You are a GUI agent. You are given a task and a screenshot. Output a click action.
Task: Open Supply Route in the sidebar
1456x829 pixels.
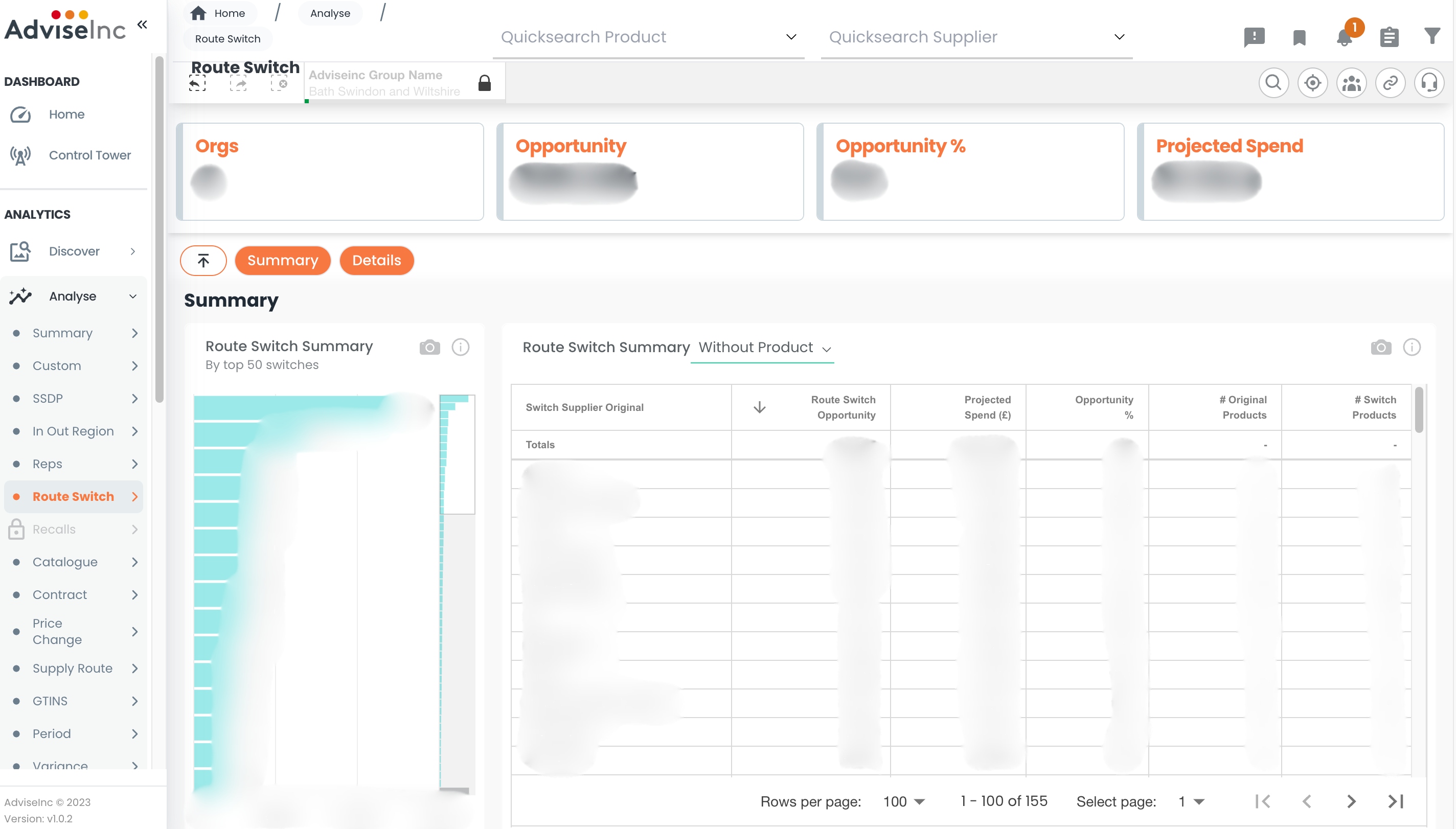(x=74, y=669)
